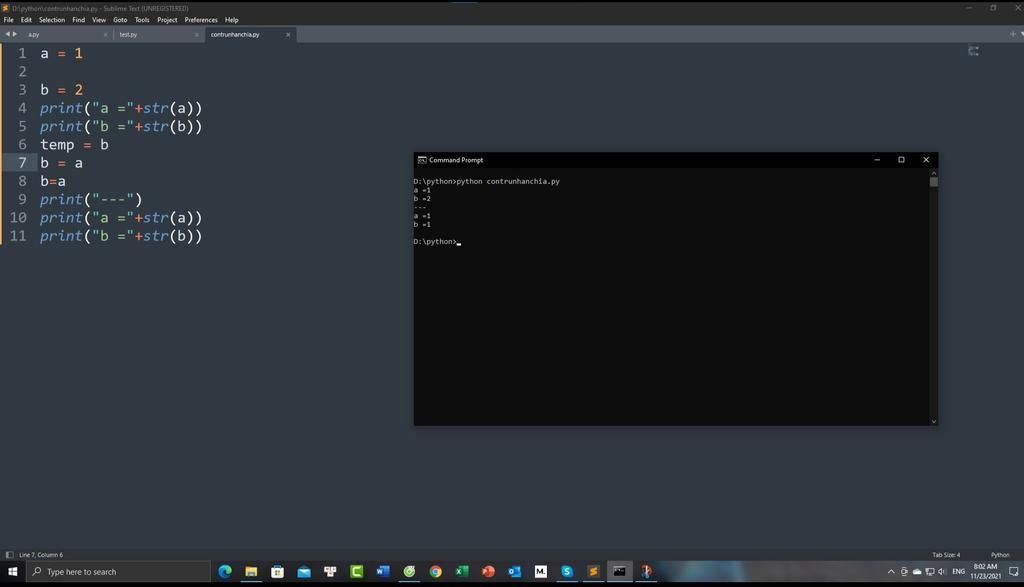The height and width of the screenshot is (587, 1024).
Task: Click the network icon in system tray
Action: pyautogui.click(x=929, y=571)
